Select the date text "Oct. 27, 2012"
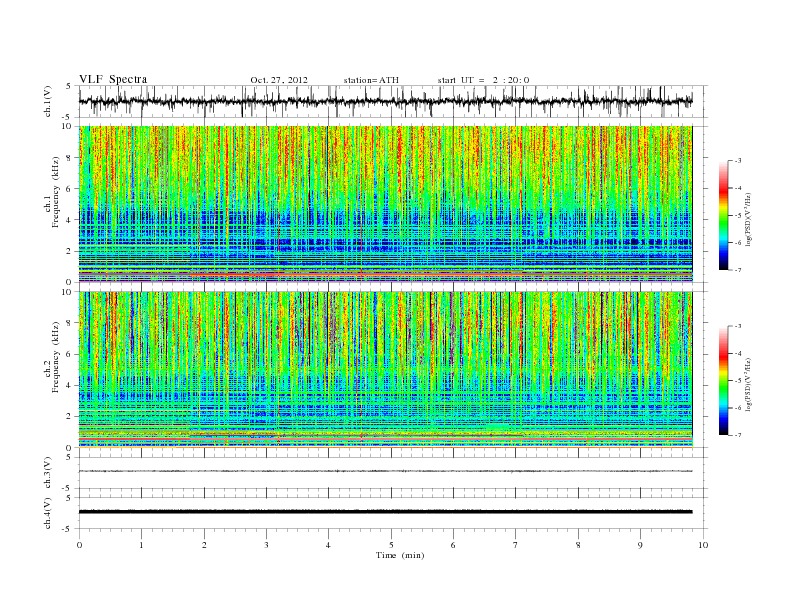 point(279,80)
